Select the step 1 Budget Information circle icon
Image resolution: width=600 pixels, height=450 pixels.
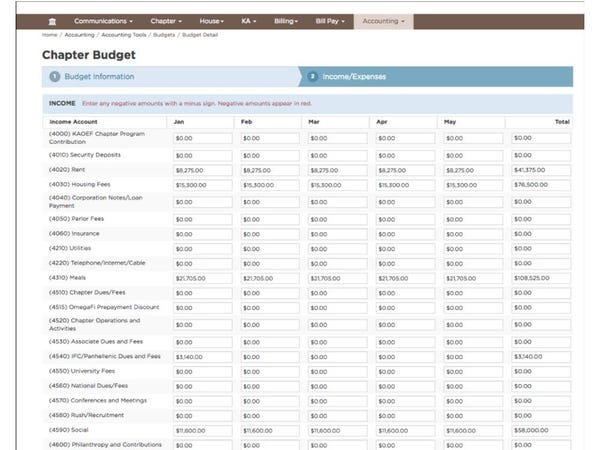click(x=55, y=77)
